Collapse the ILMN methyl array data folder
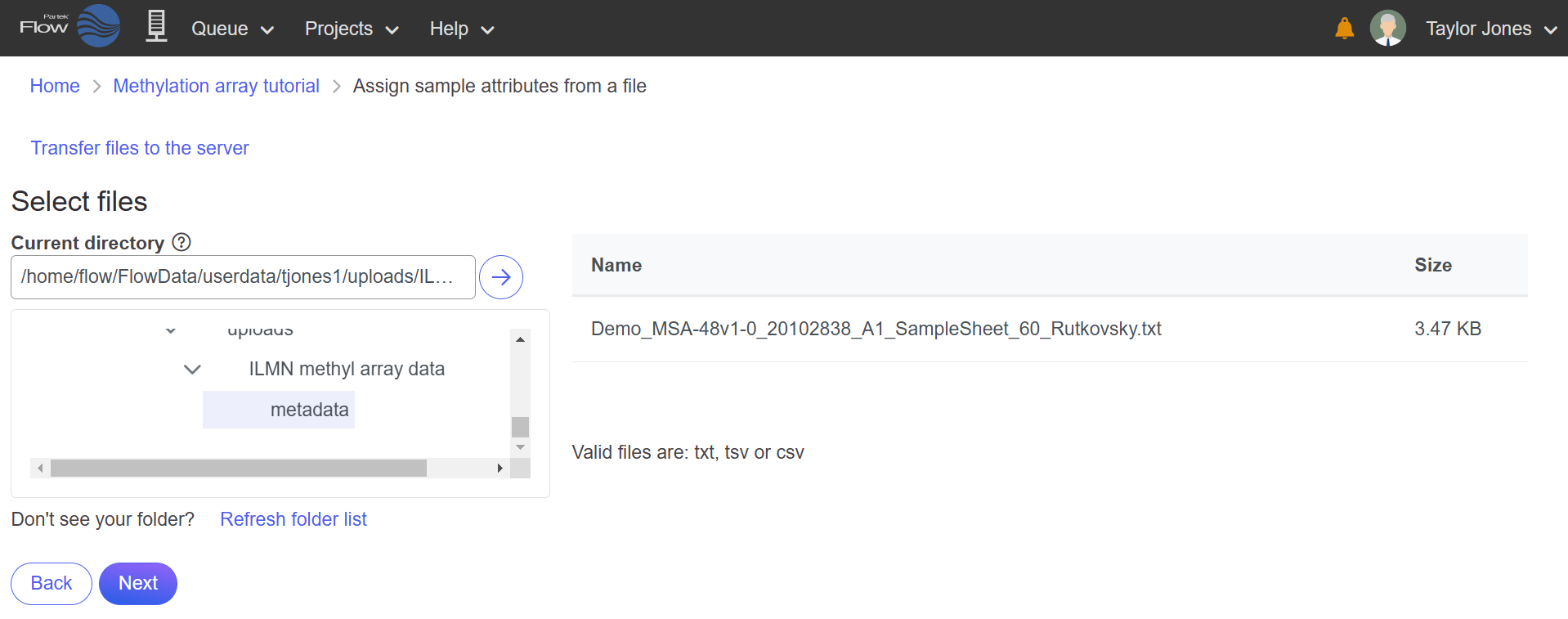Image resolution: width=1568 pixels, height=619 pixels. 192,370
